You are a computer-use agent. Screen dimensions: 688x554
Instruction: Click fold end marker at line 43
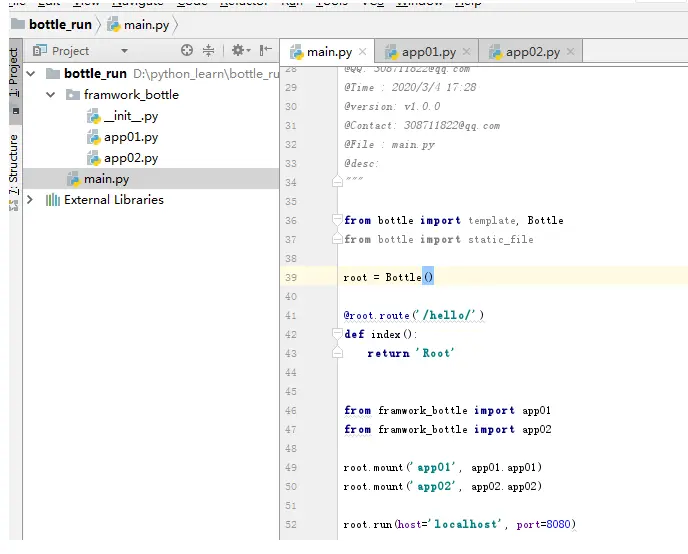[337, 352]
